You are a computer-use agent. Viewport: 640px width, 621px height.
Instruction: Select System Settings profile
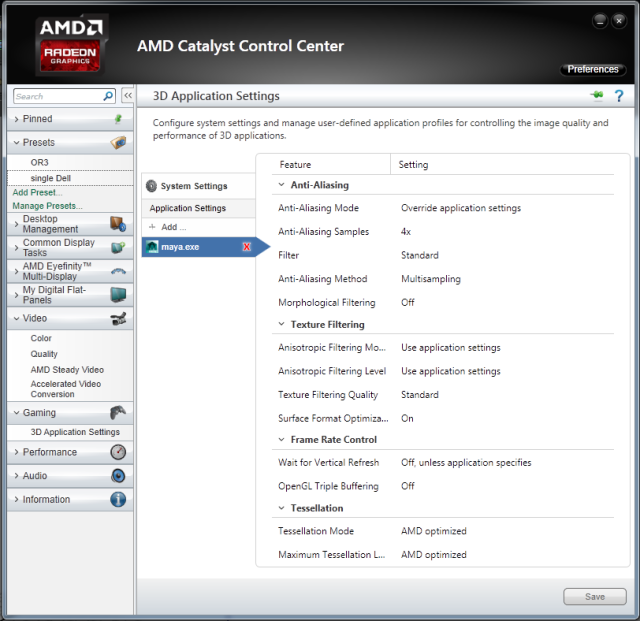(x=198, y=186)
